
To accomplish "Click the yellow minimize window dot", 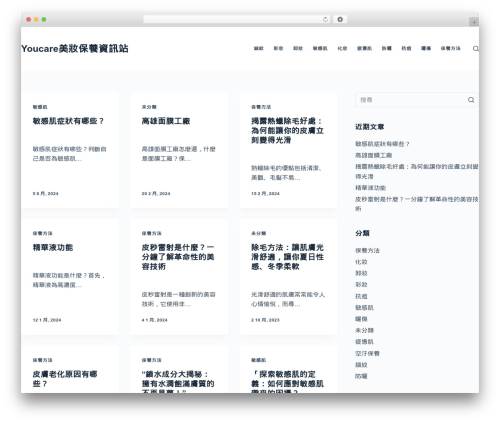I will point(36,20).
